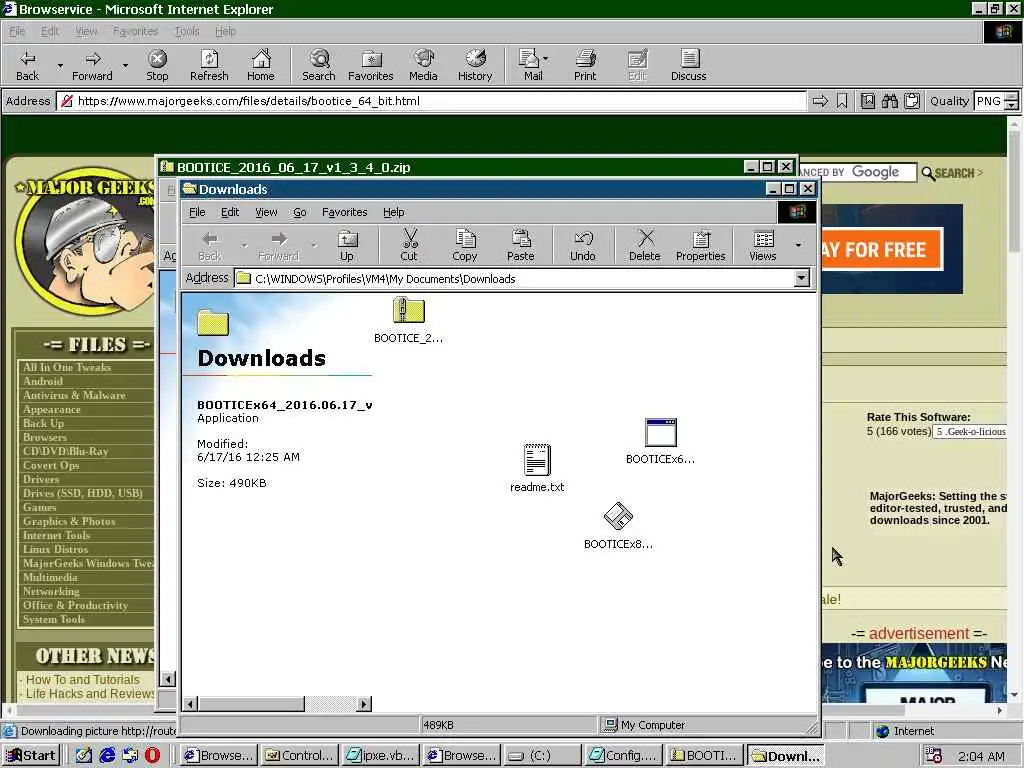Open Favorites menu in Downloads window
This screenshot has height=768, width=1024.
coord(345,212)
